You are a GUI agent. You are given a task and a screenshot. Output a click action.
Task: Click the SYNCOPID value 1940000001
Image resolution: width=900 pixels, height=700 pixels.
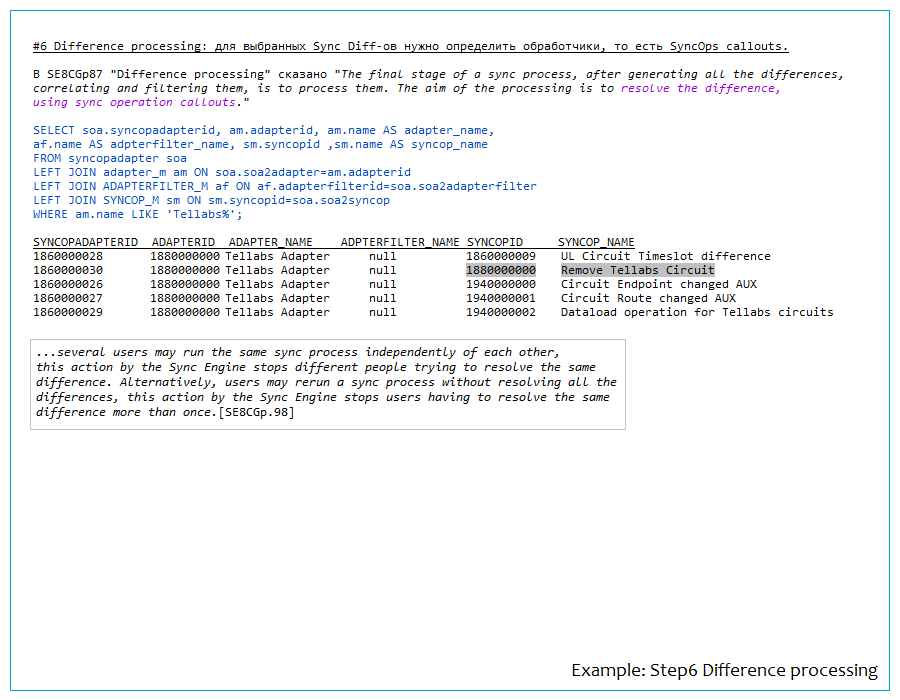(x=500, y=298)
